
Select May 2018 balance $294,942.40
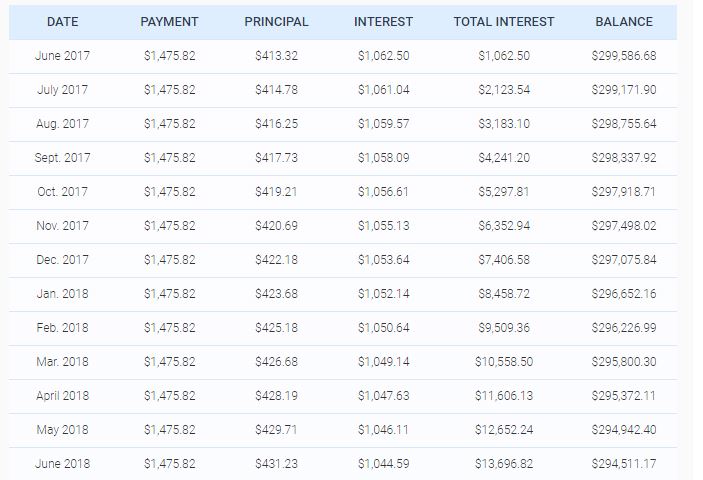(624, 430)
